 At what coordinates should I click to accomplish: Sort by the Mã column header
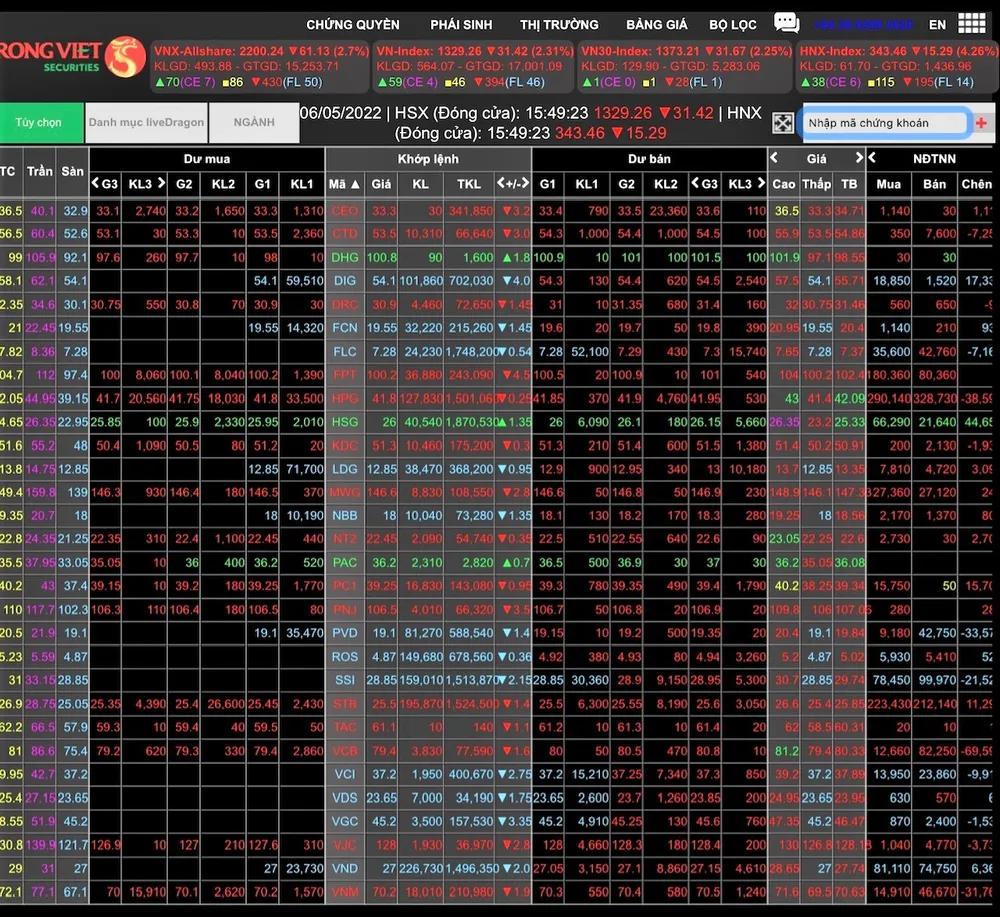click(344, 184)
